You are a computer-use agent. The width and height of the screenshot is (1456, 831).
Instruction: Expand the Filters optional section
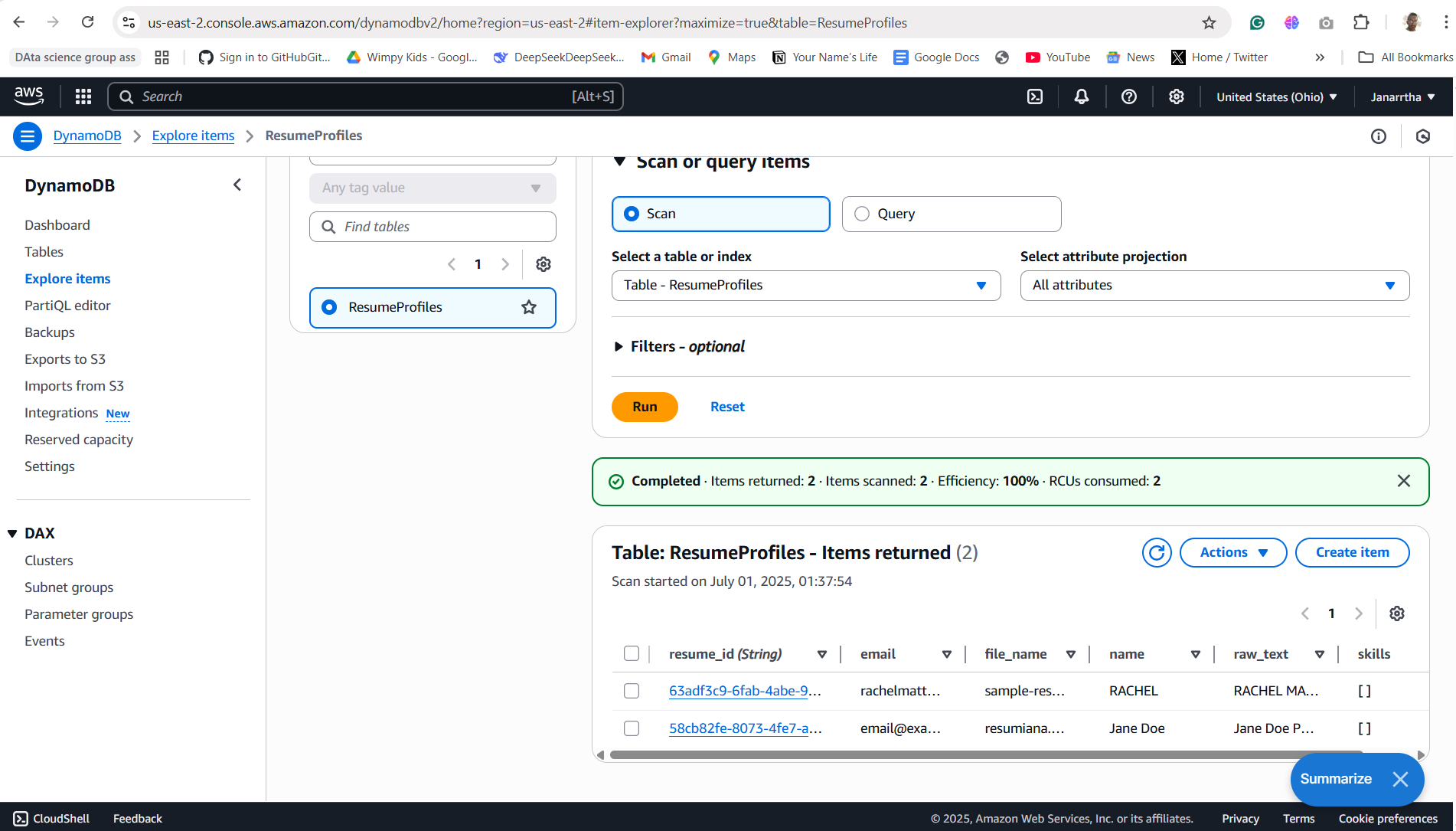pos(679,347)
